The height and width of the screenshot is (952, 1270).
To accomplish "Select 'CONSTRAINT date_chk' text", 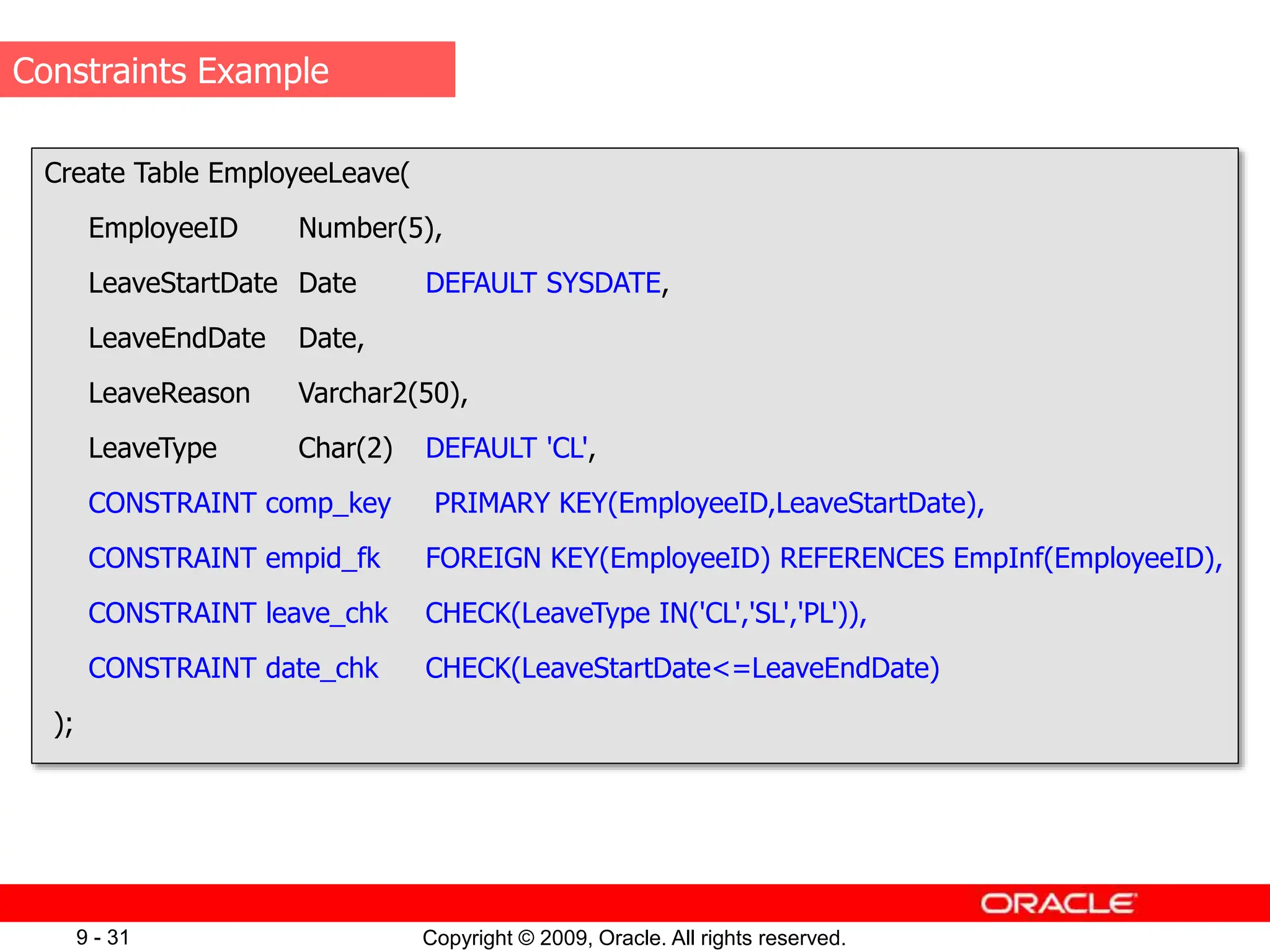I will (233, 669).
